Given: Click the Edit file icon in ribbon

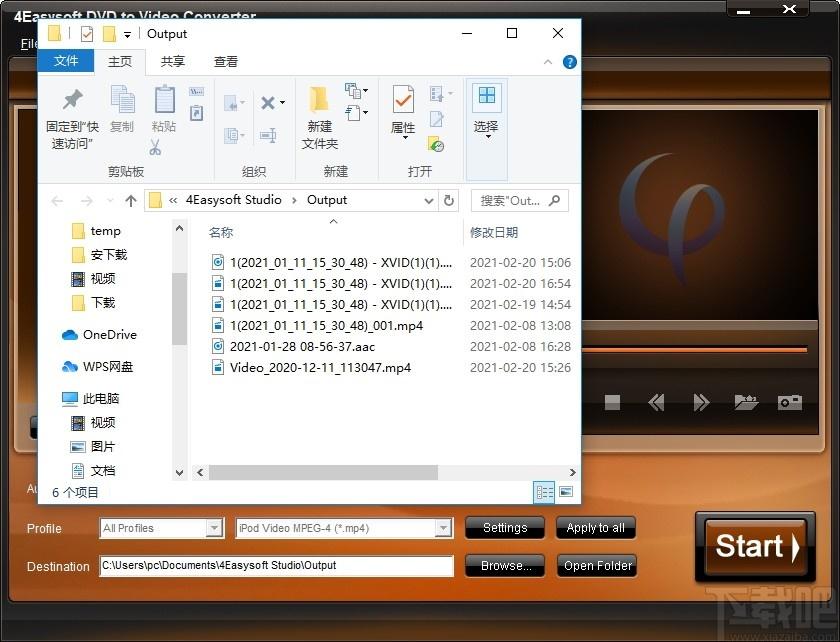Looking at the screenshot, I should 437,118.
